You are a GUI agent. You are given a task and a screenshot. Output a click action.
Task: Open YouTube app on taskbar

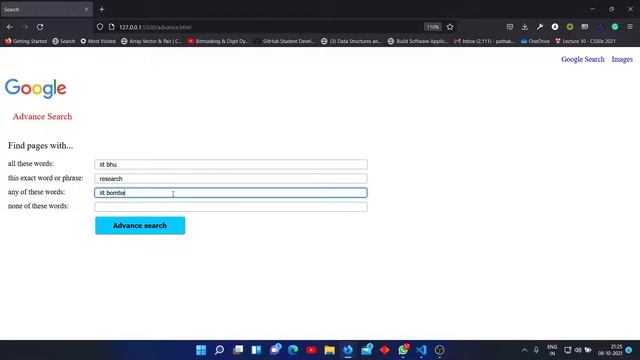tap(311, 350)
